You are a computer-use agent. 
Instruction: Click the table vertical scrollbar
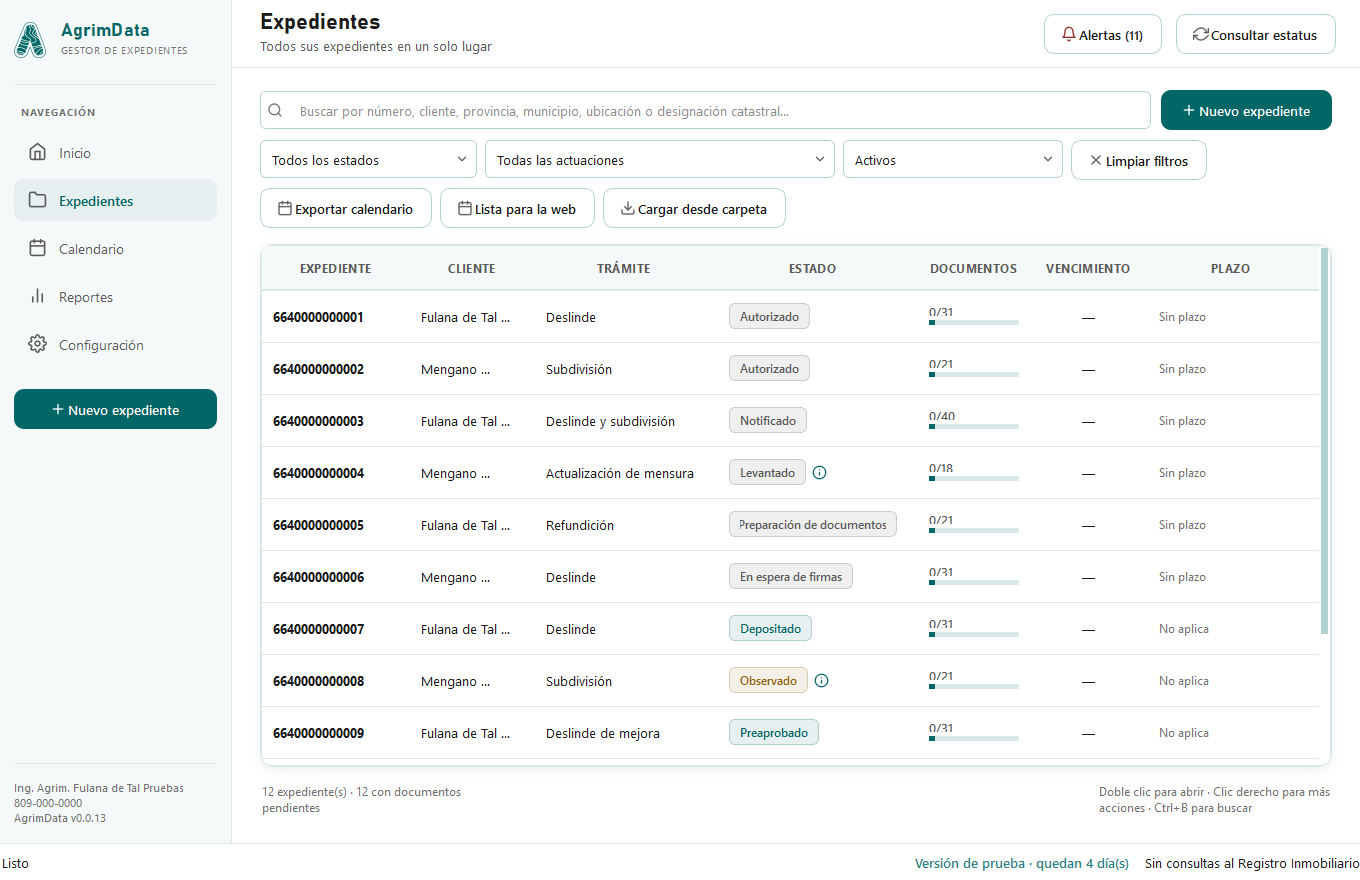pos(1325,441)
